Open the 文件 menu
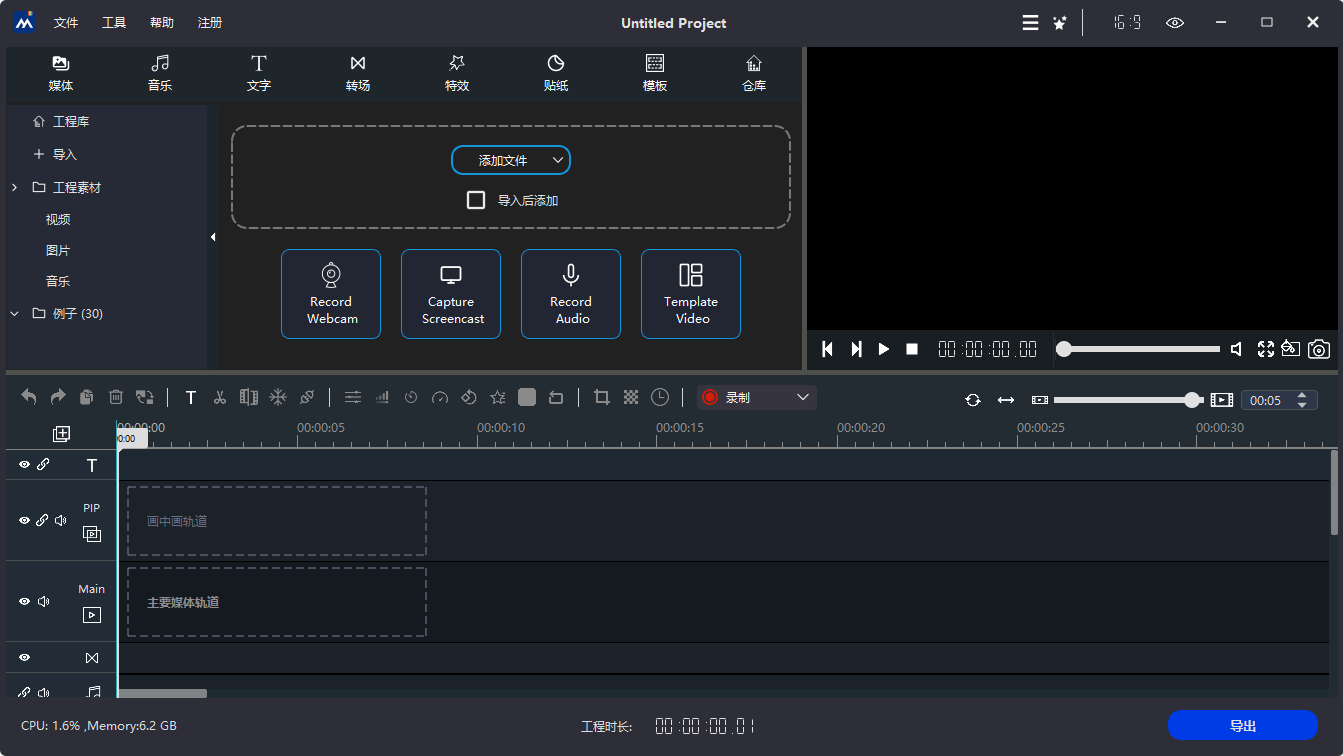The image size is (1343, 756). coord(65,22)
